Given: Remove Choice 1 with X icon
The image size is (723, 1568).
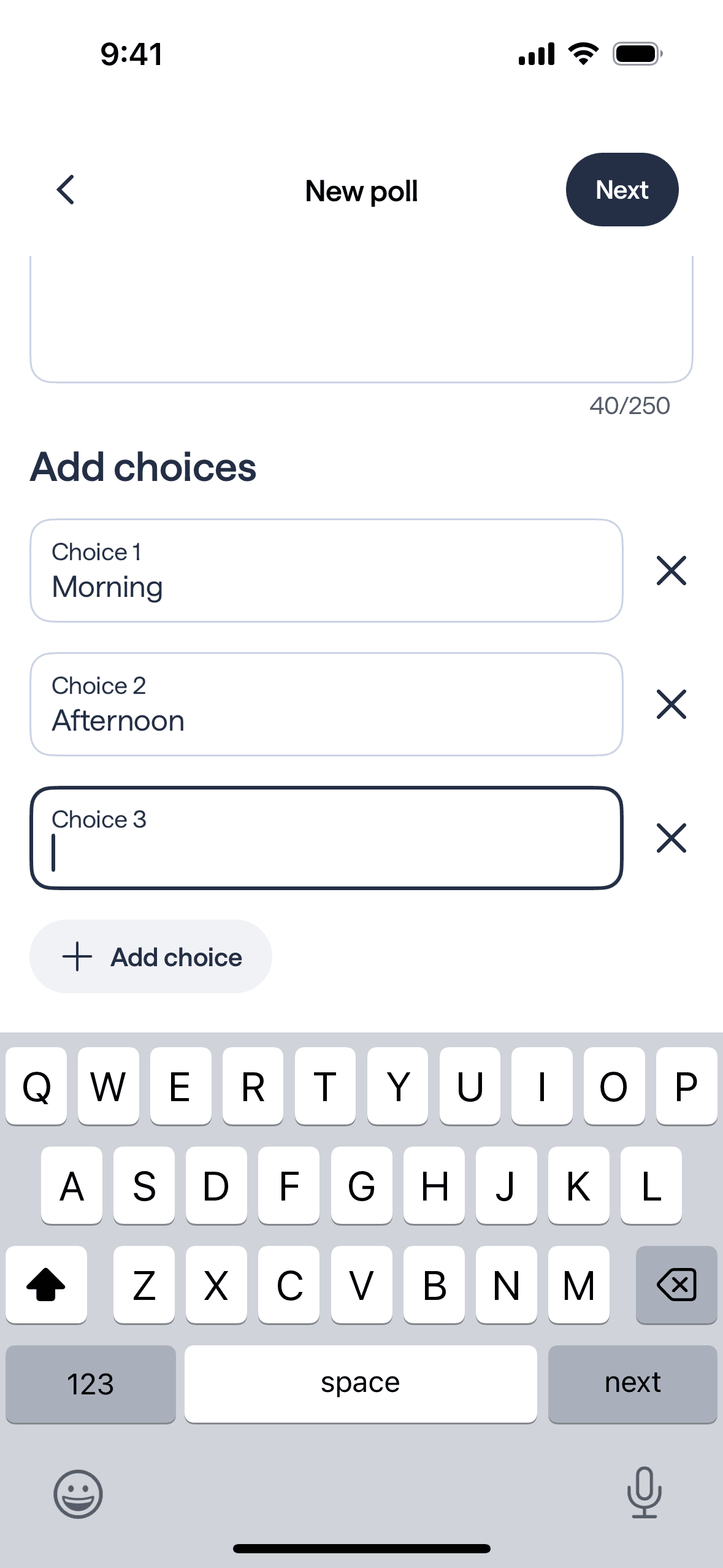Looking at the screenshot, I should pyautogui.click(x=671, y=571).
